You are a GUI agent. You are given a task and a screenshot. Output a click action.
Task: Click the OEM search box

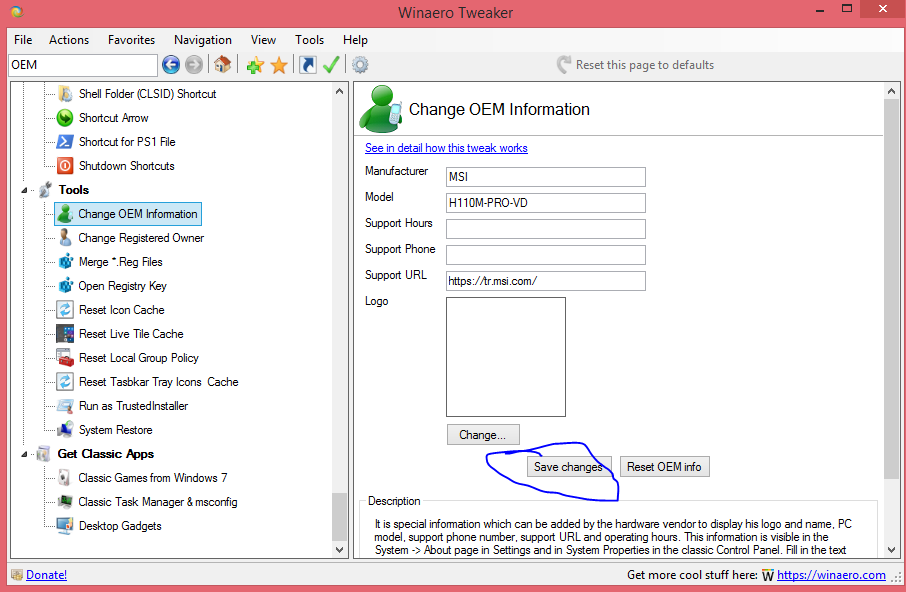pyautogui.click(x=83, y=65)
